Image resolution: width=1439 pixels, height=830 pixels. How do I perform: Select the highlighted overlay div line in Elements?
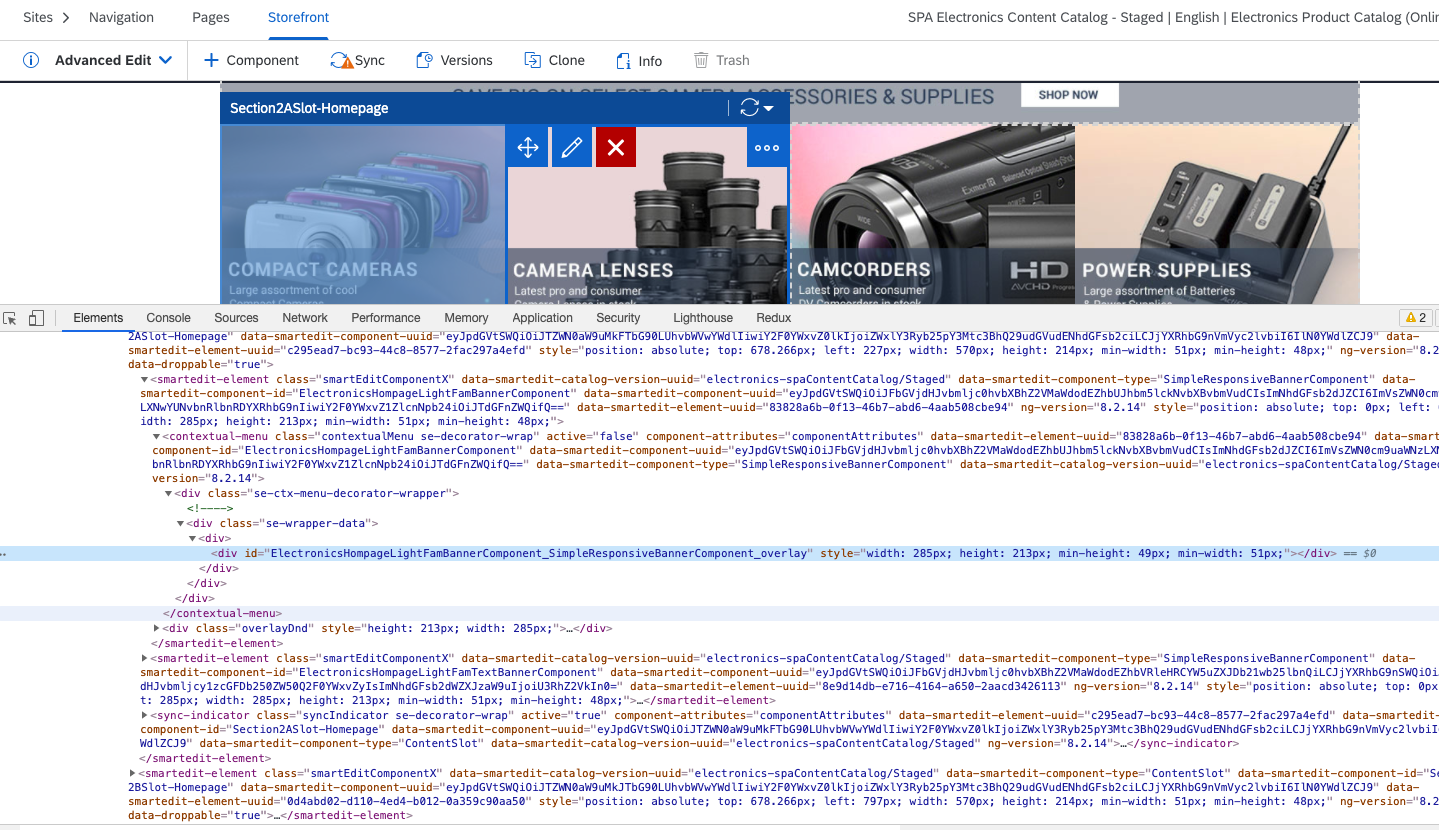719,553
